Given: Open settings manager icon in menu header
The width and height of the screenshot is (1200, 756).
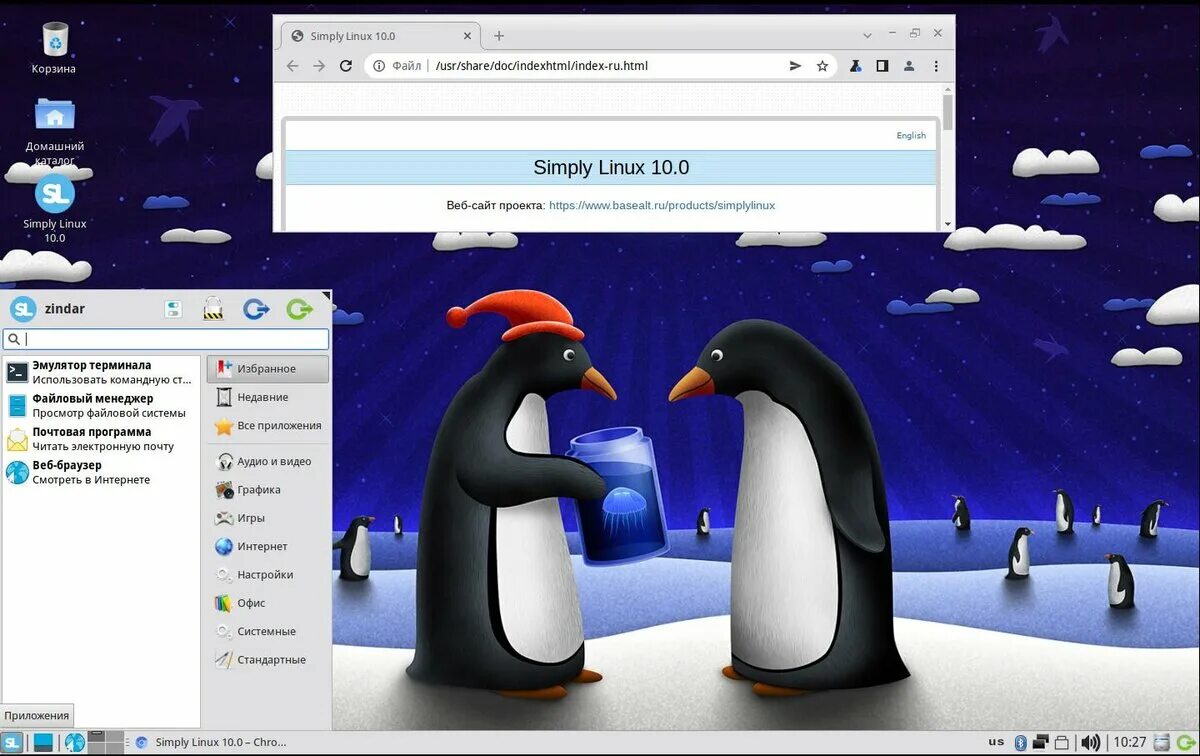Looking at the screenshot, I should (173, 309).
